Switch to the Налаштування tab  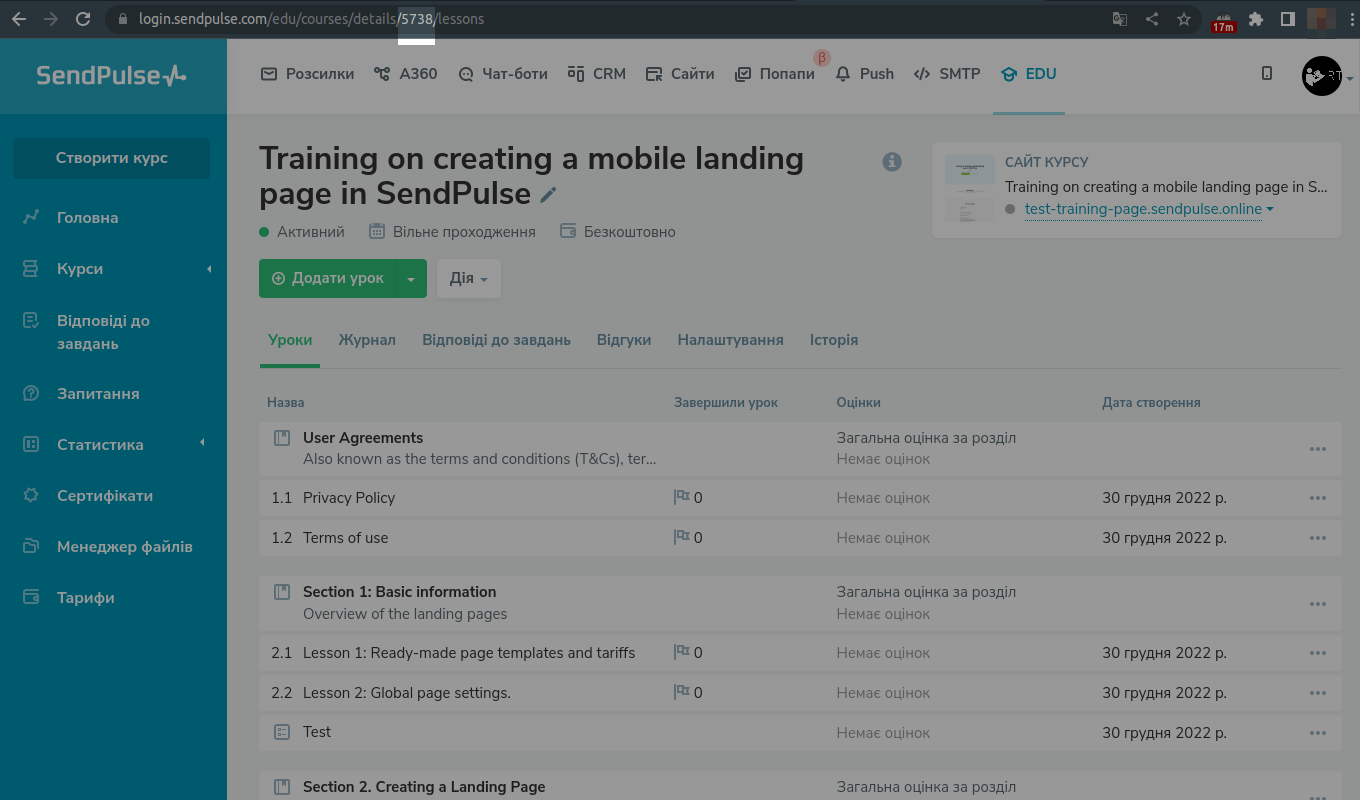click(x=730, y=340)
